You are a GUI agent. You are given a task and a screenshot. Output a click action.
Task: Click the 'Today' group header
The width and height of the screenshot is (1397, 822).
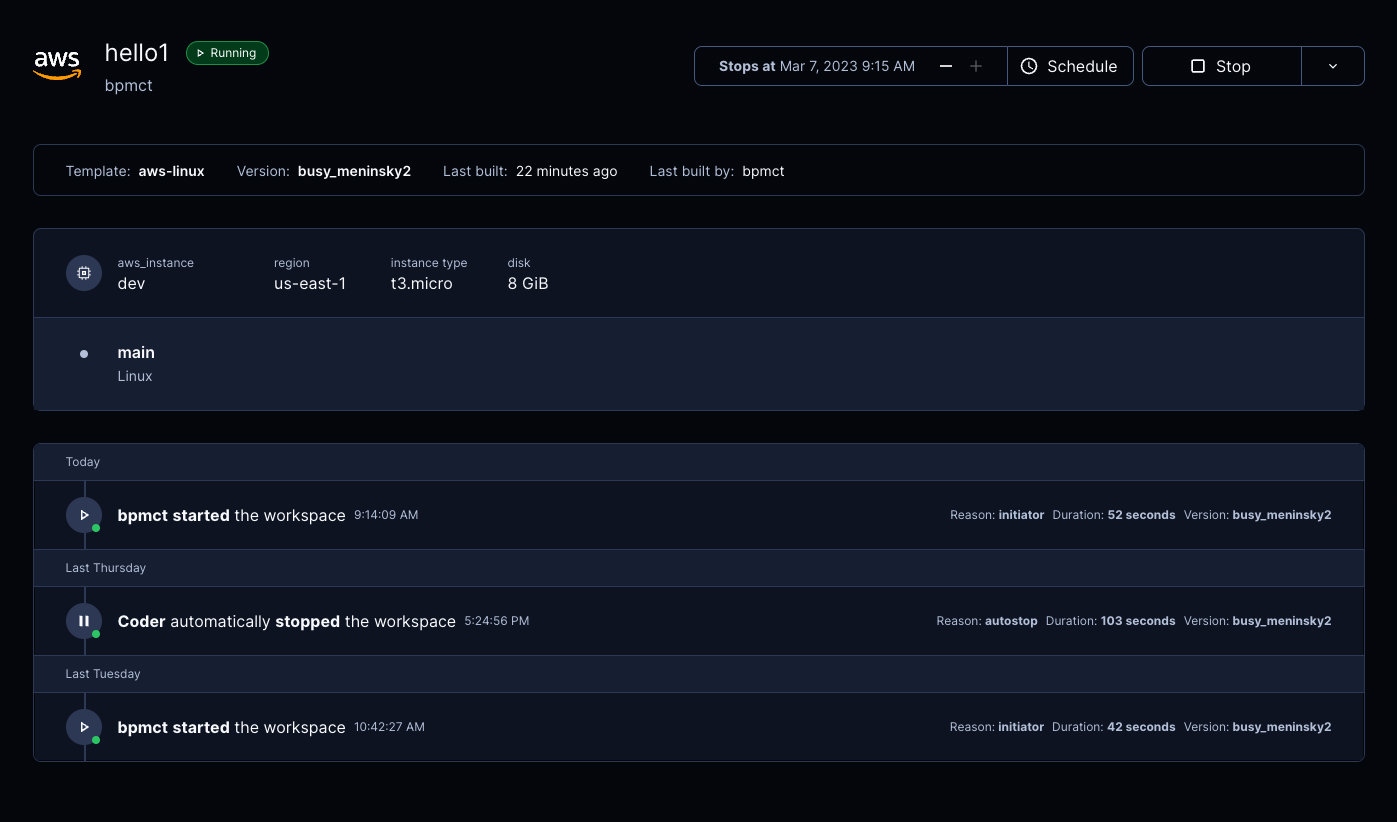click(x=699, y=462)
